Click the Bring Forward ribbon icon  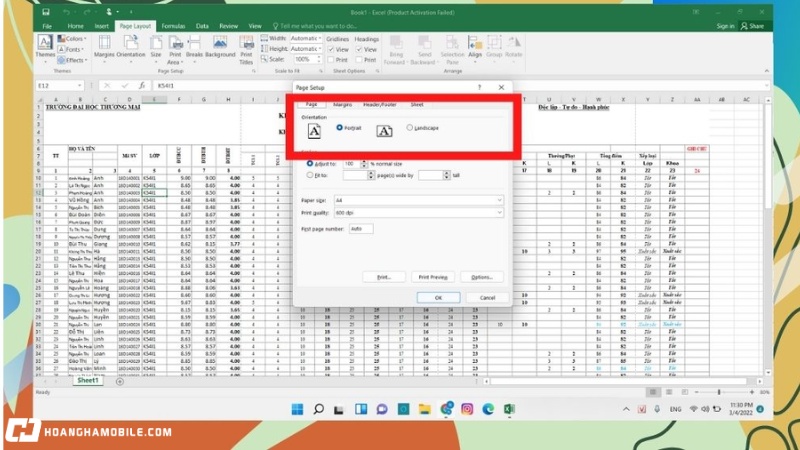[x=395, y=50]
